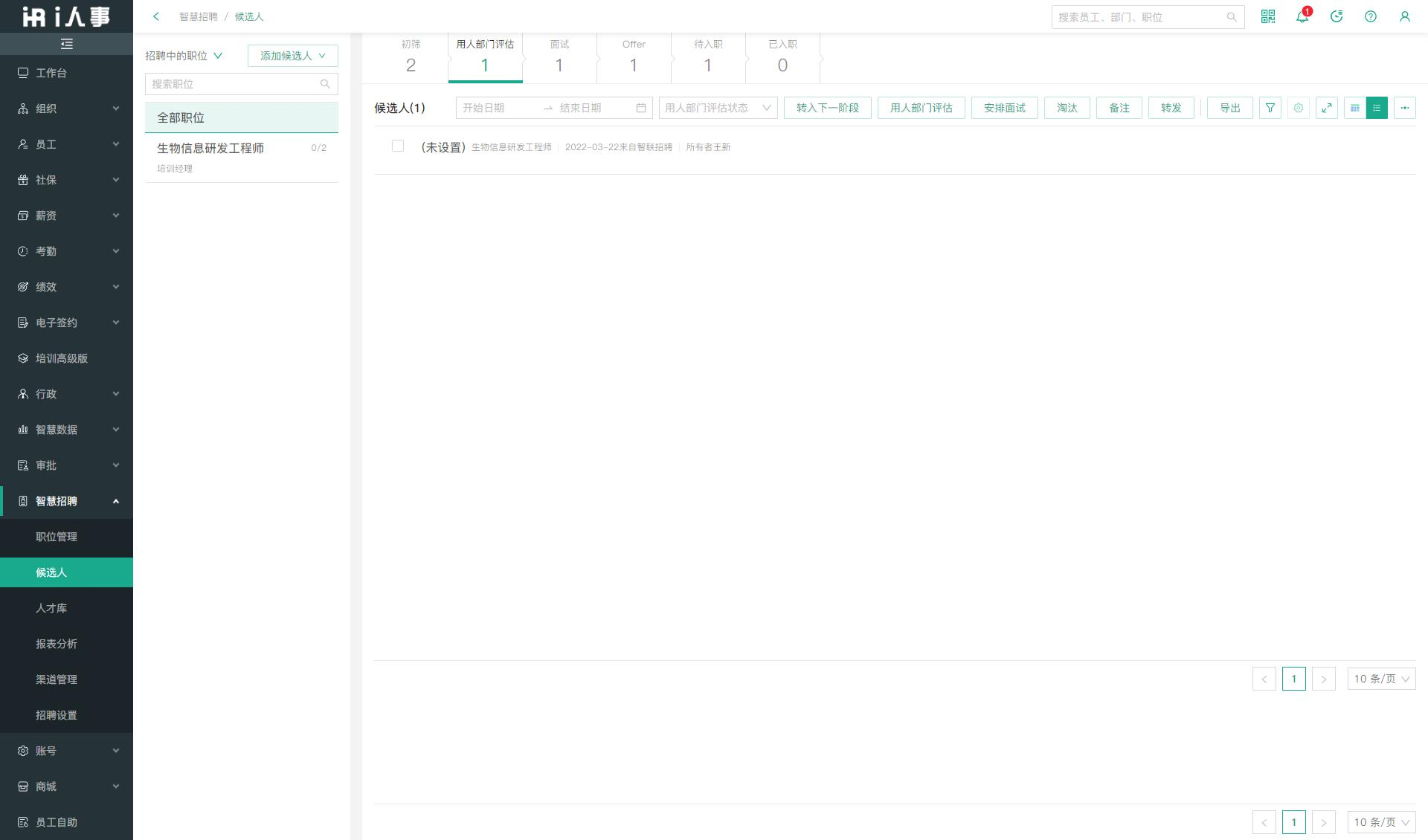Switch to the 面试 stage tab
This screenshot has height=840, width=1428.
[559, 56]
